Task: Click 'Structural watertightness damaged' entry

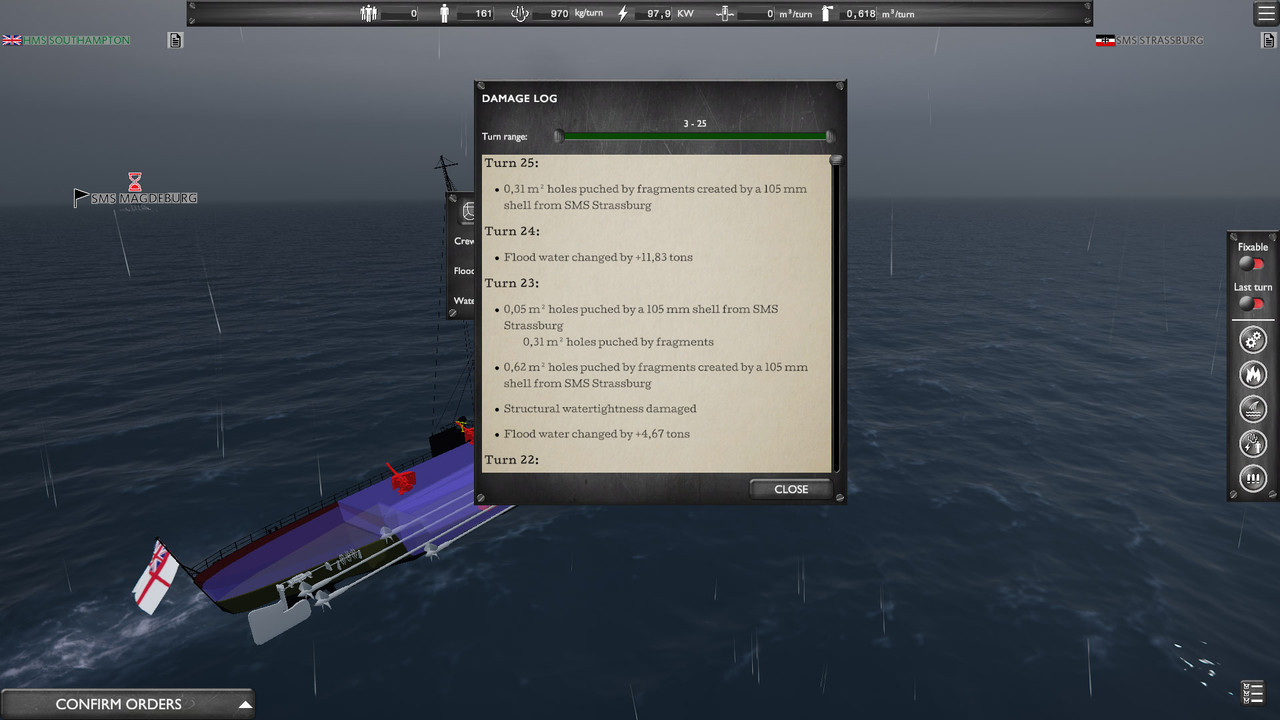Action: [x=600, y=408]
